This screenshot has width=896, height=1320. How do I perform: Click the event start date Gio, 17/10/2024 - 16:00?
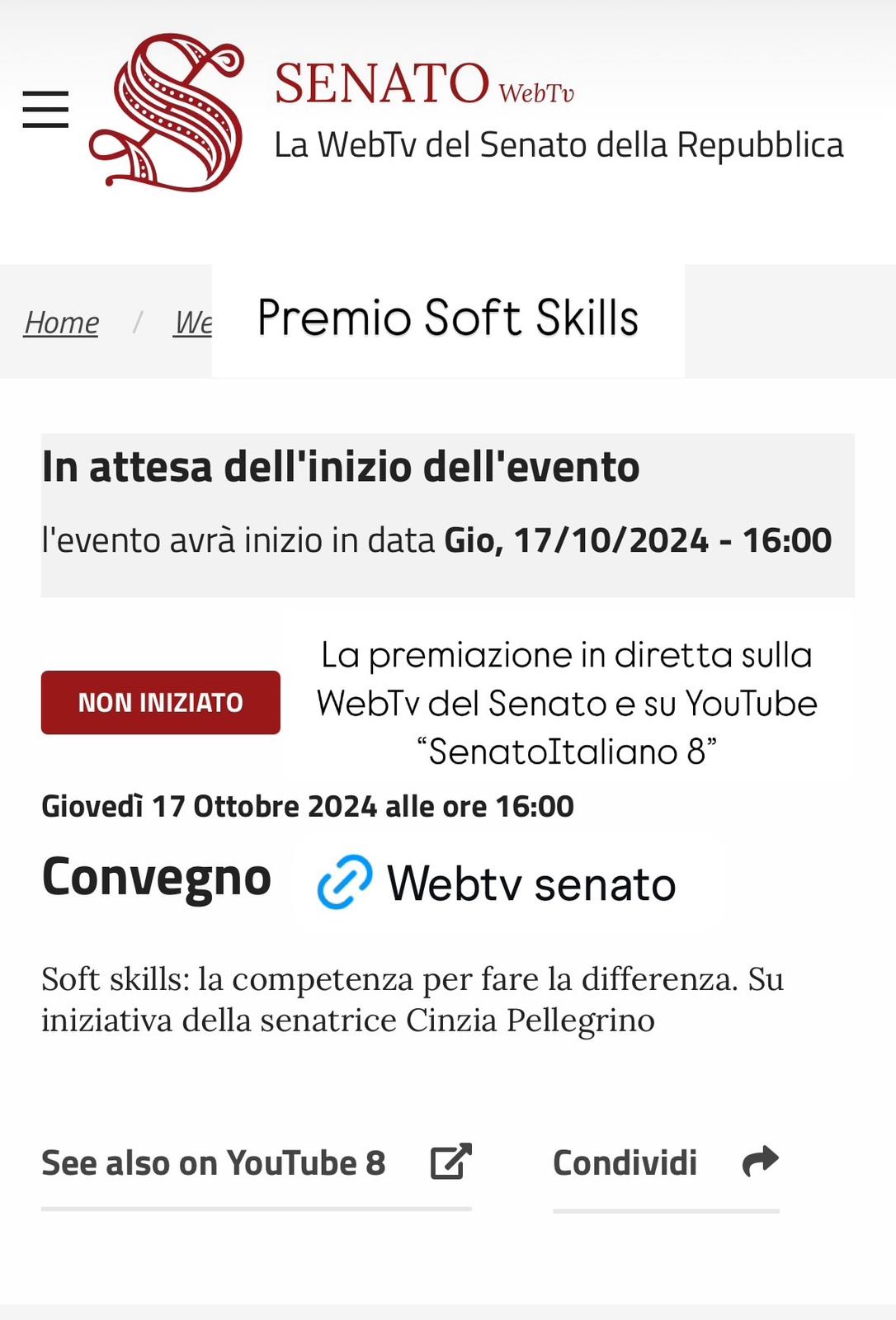tap(638, 540)
